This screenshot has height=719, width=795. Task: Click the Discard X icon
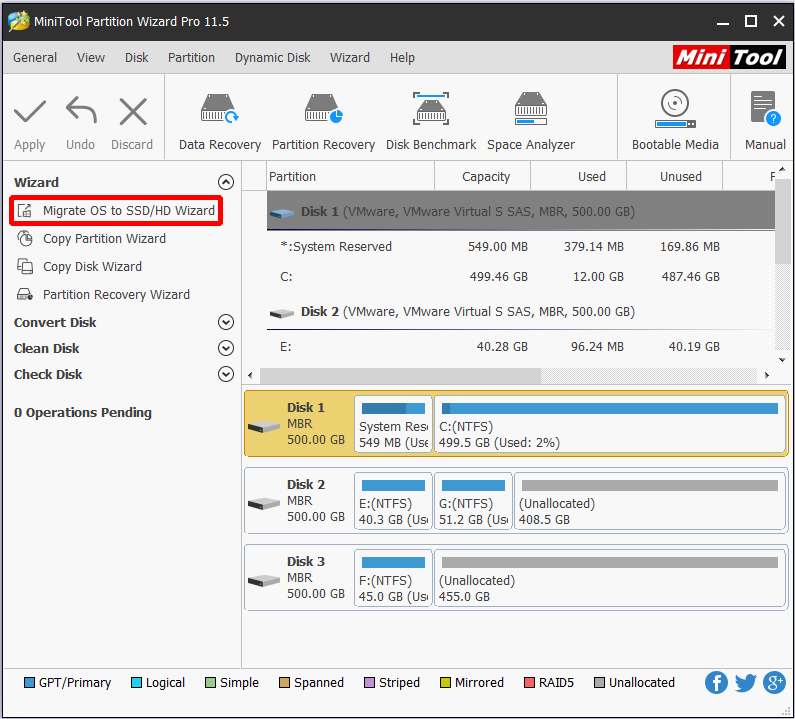pos(133,112)
